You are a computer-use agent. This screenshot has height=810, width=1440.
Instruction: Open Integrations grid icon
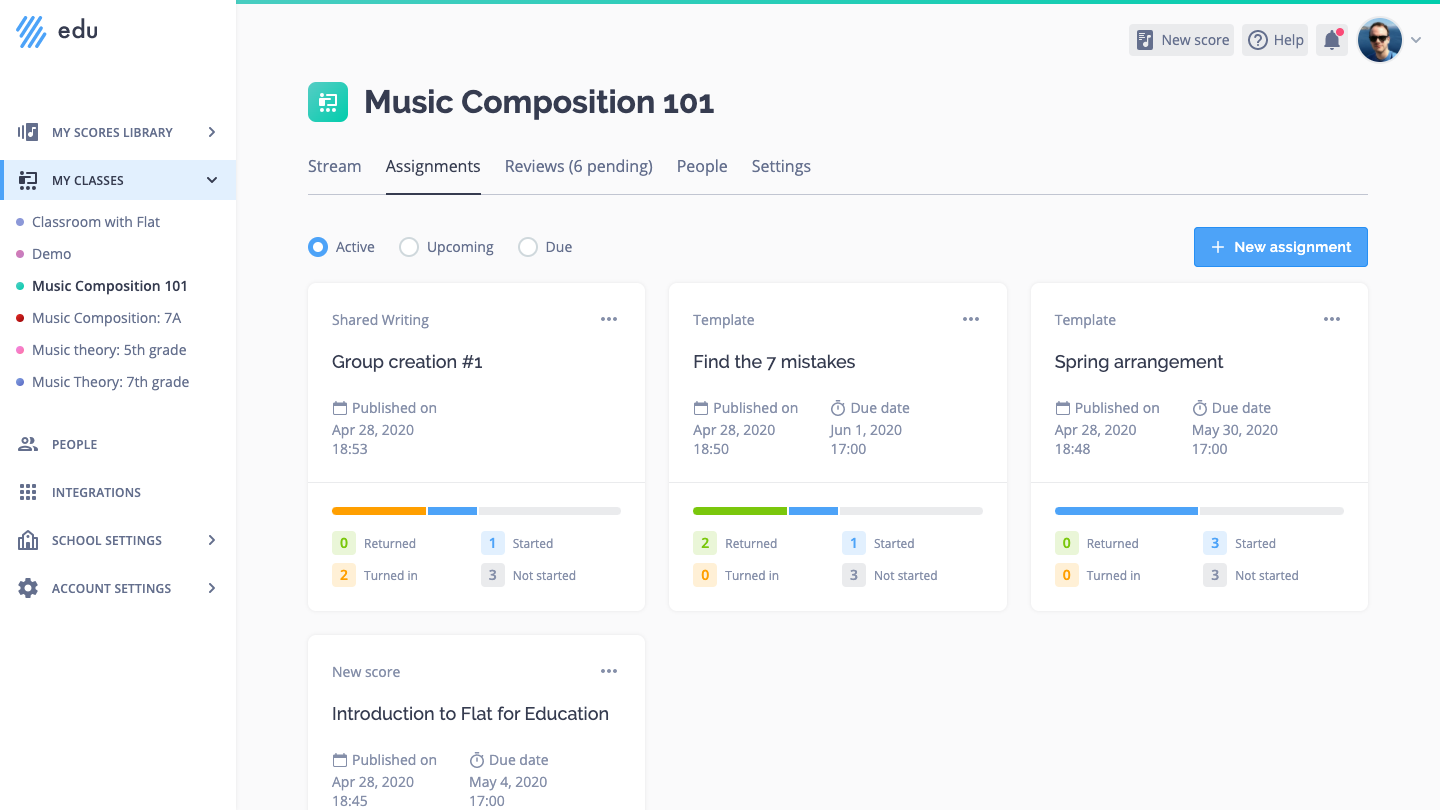click(28, 492)
